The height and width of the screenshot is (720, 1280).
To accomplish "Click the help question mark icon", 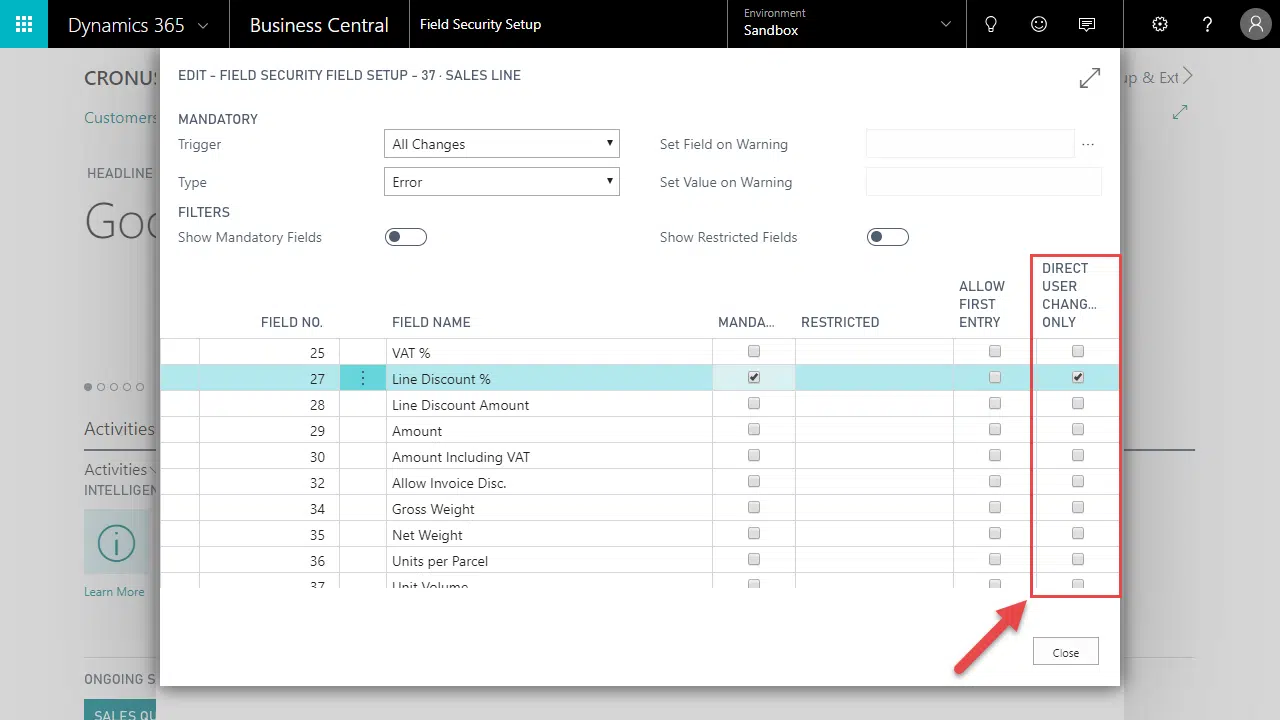I will (x=1208, y=24).
